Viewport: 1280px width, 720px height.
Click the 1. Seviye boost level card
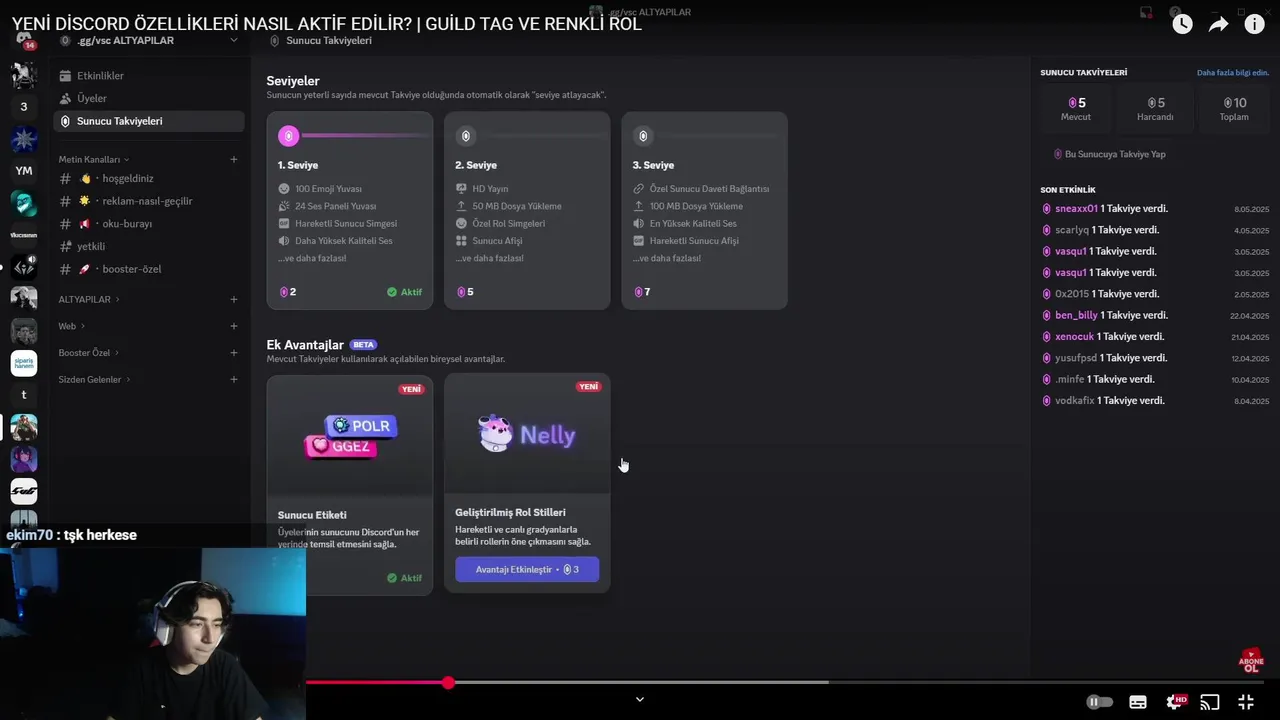[x=350, y=211]
